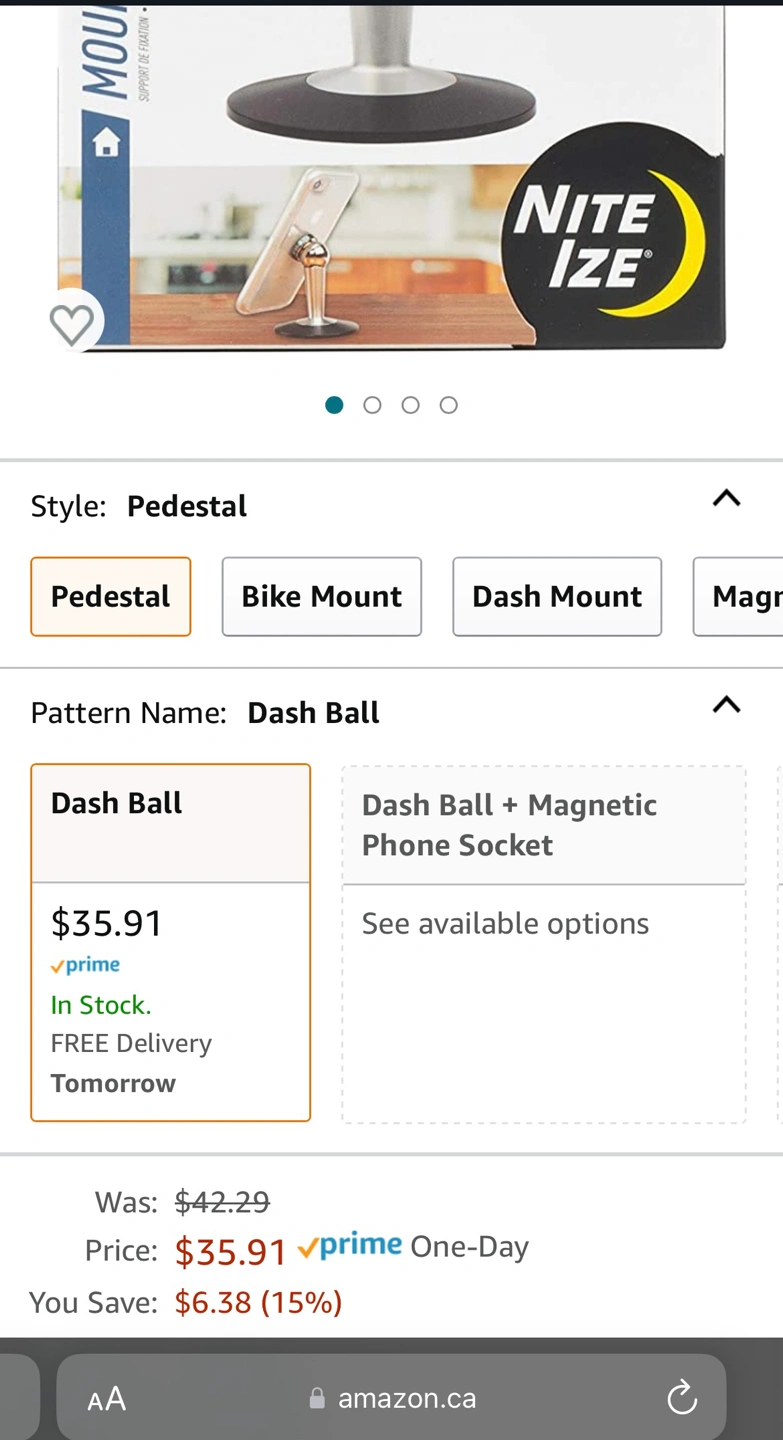Collapse the Pattern Name section chevron
Screen dimensions: 783x1440
tap(726, 705)
